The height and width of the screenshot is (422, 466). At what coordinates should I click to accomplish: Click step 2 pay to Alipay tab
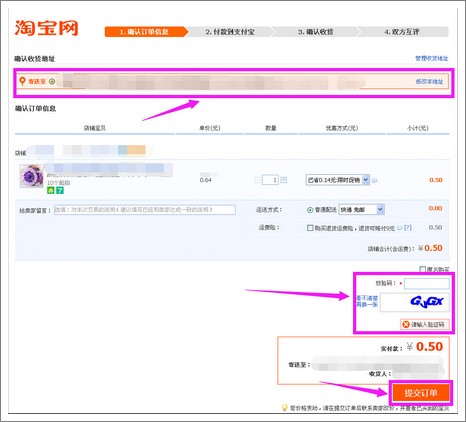pos(230,32)
